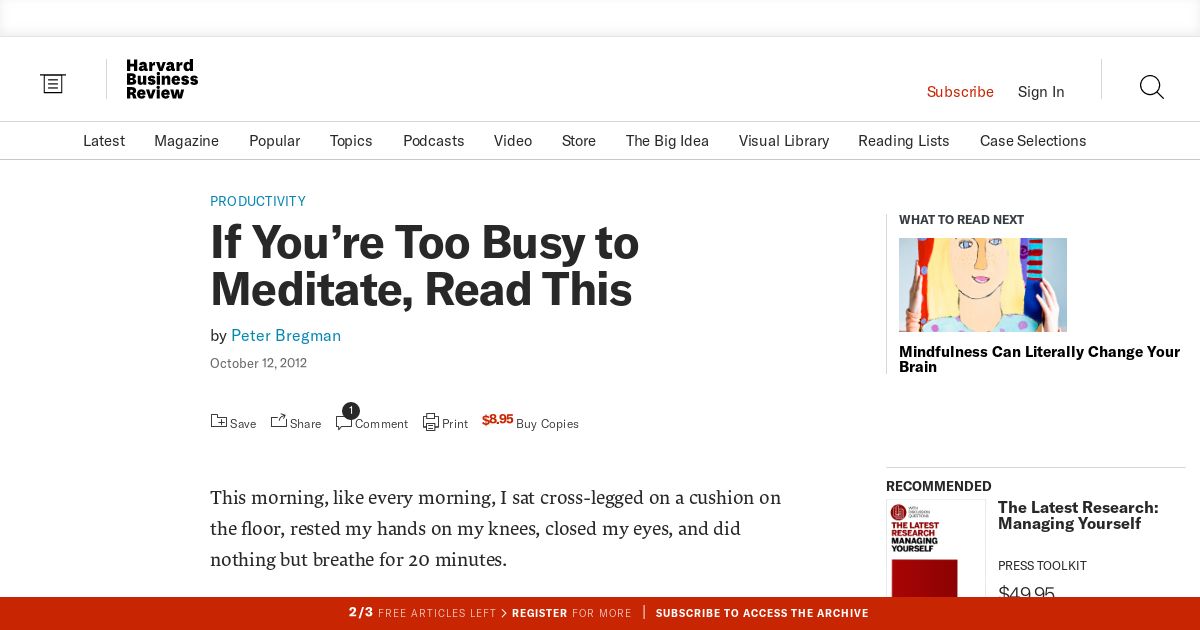Open author Peter Bregman's page
The image size is (1200, 630).
pyautogui.click(x=286, y=336)
